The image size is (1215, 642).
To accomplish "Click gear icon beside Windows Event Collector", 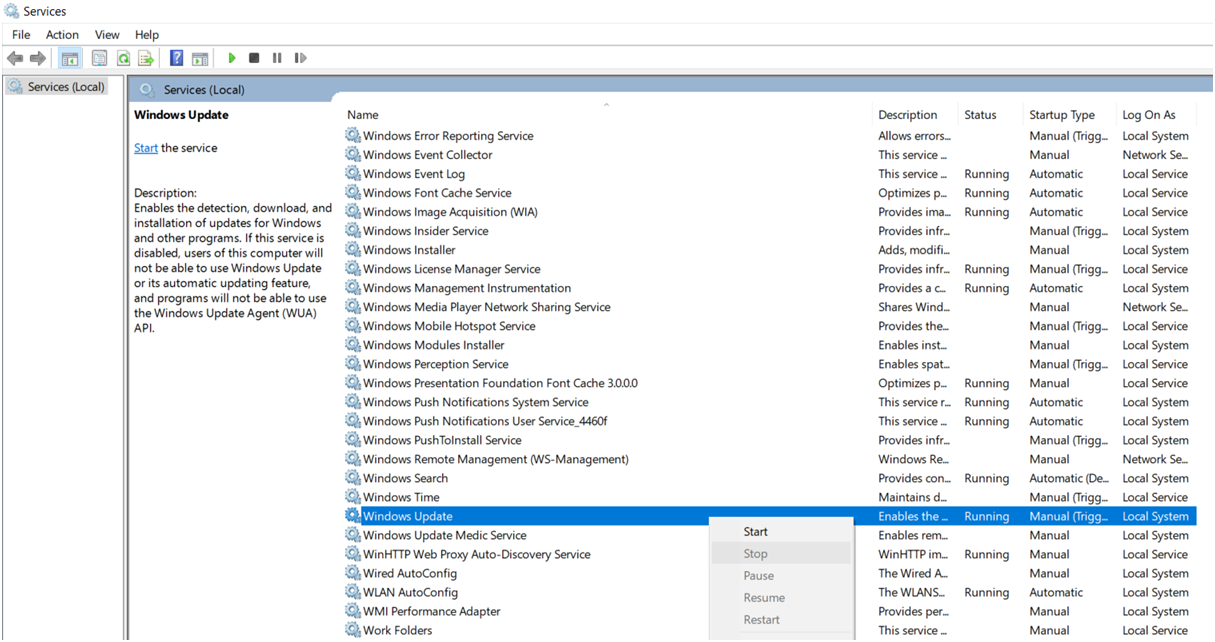I will point(353,154).
